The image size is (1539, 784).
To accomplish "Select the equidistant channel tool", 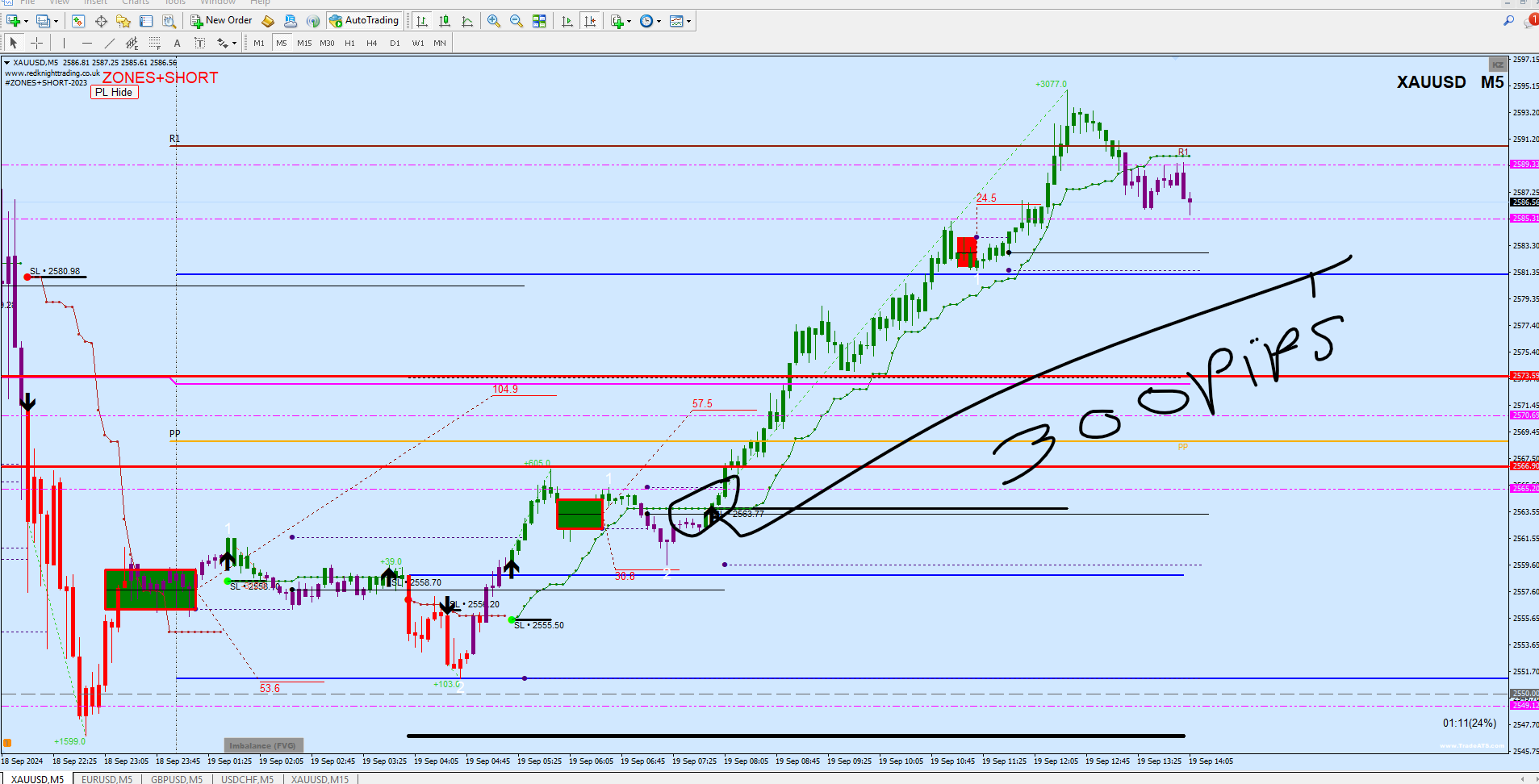I will tap(132, 43).
